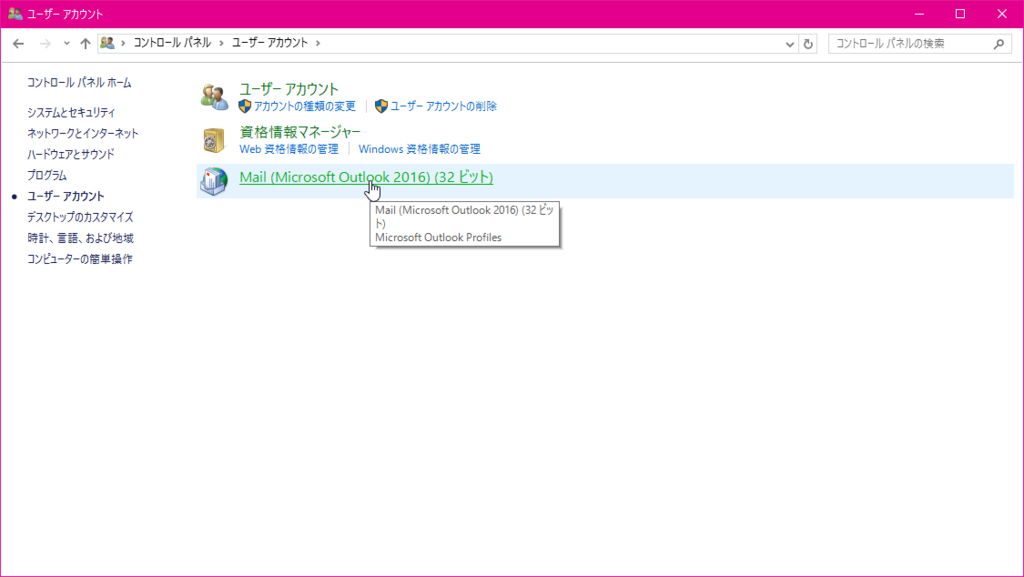
Task: Refresh the Control Panel view
Action: (808, 44)
